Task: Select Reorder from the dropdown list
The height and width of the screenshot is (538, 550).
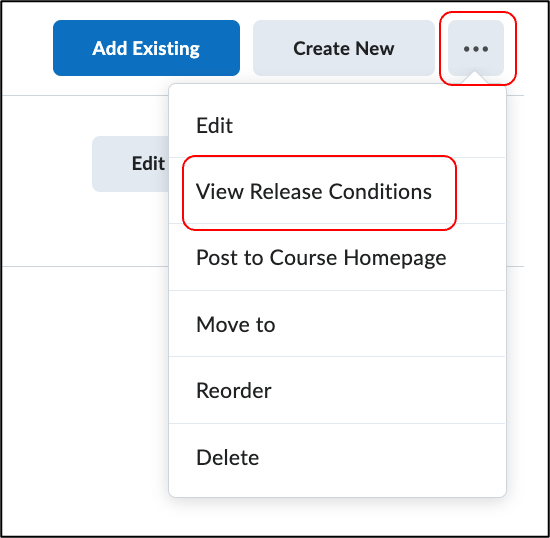Action: tap(337, 390)
